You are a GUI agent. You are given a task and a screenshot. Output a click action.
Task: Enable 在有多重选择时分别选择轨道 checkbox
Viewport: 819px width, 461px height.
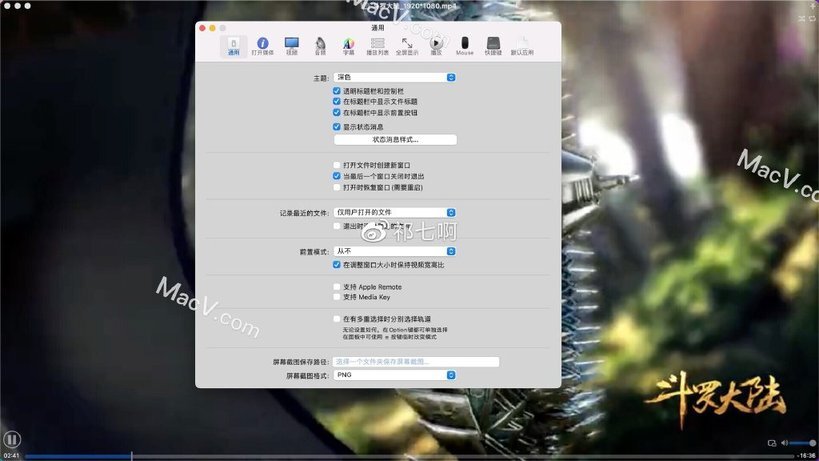[x=336, y=318]
